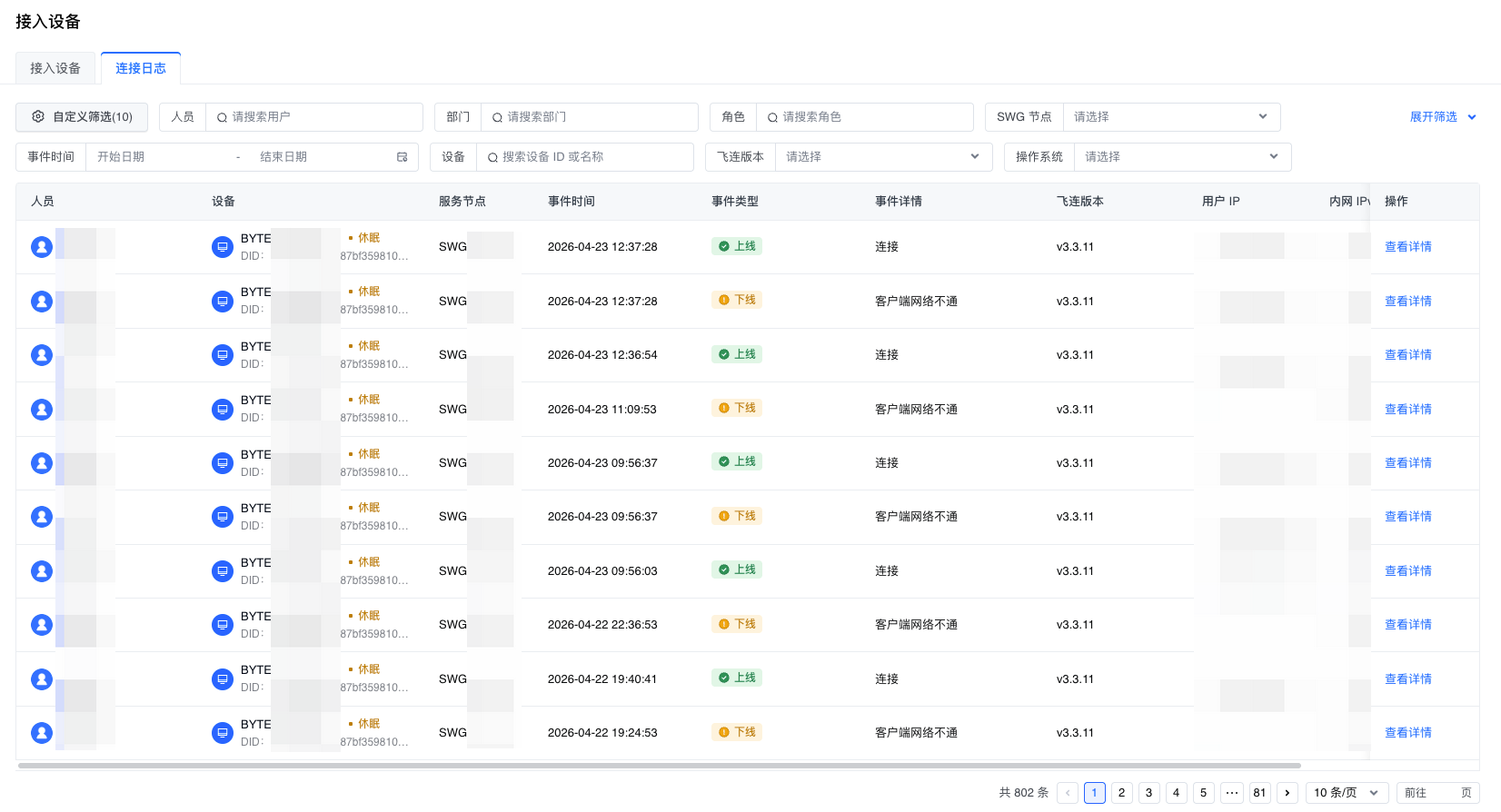The width and height of the screenshot is (1501, 812).
Task: Click the horizontal scrollbar below the table
Action: pyautogui.click(x=659, y=766)
